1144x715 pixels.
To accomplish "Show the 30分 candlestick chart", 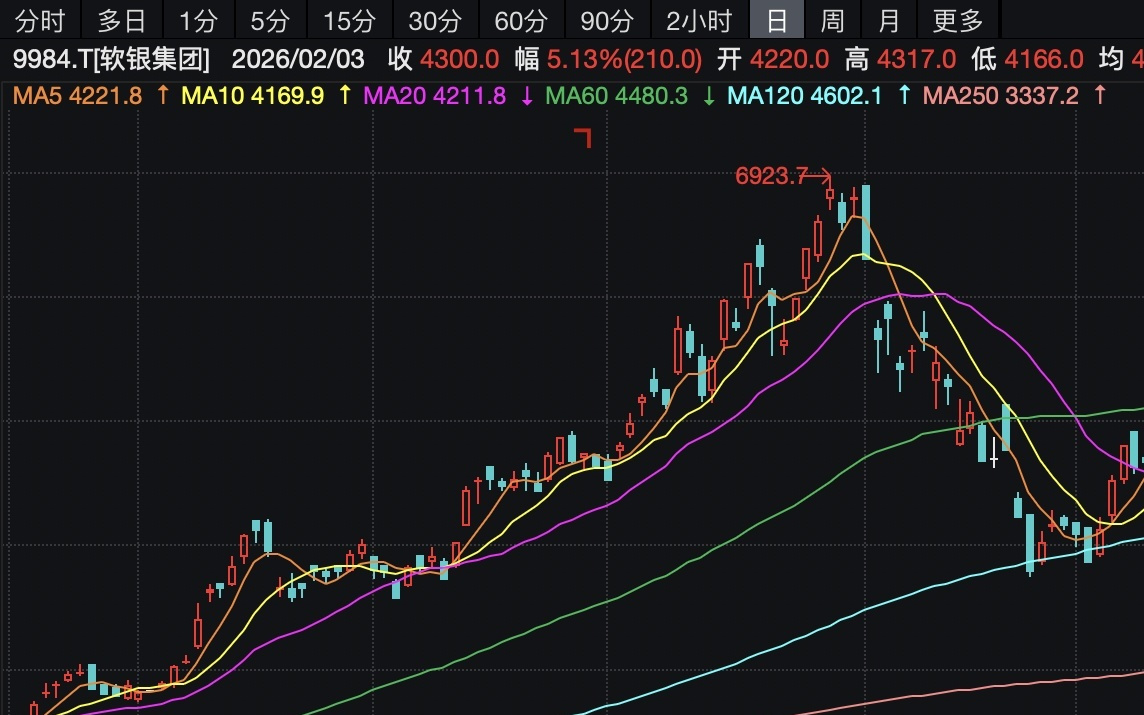I will pyautogui.click(x=436, y=20).
